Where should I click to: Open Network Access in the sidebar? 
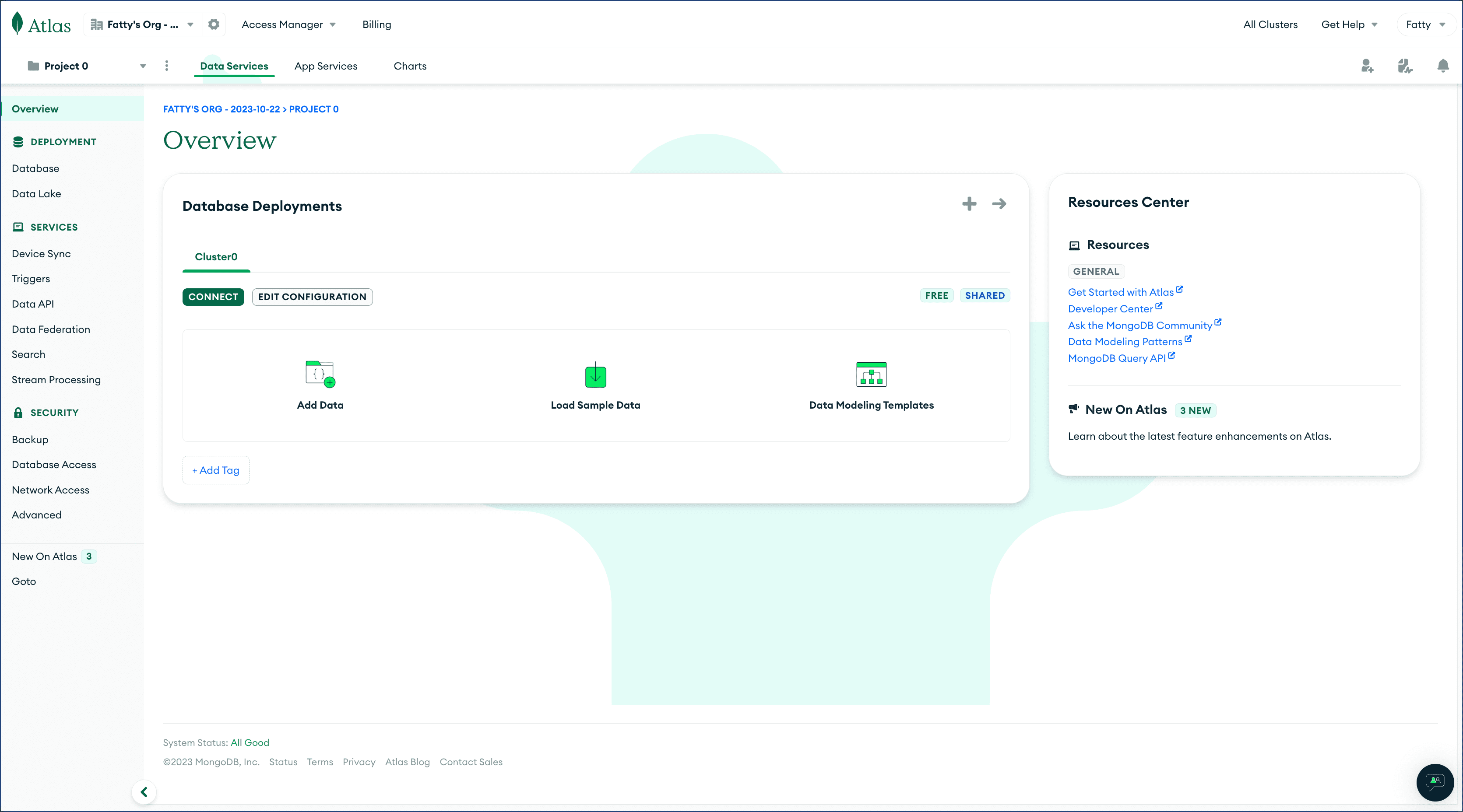[x=50, y=490]
